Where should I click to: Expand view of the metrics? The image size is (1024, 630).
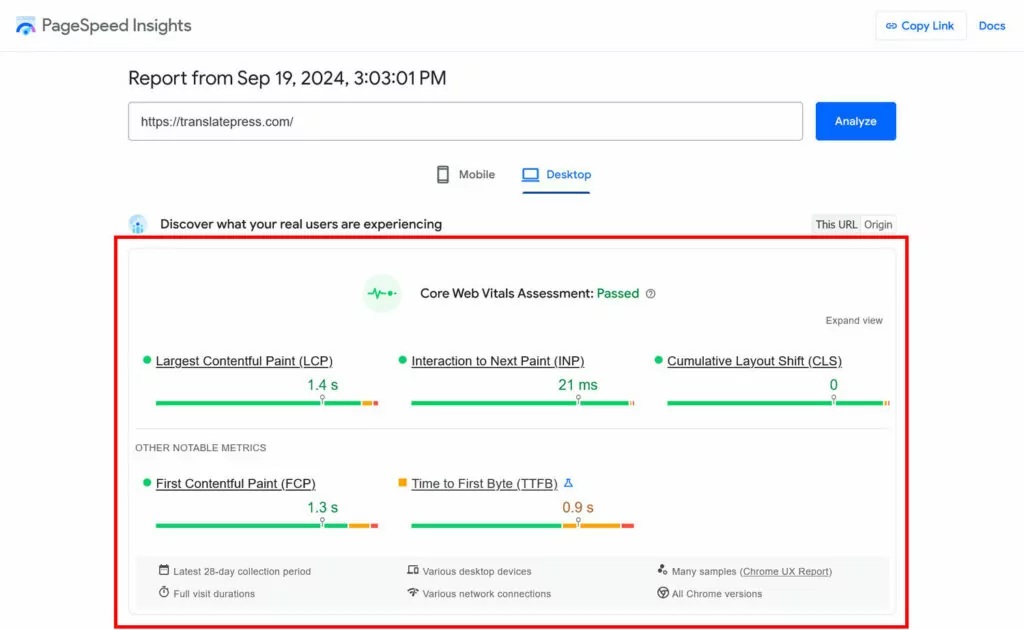[854, 321]
